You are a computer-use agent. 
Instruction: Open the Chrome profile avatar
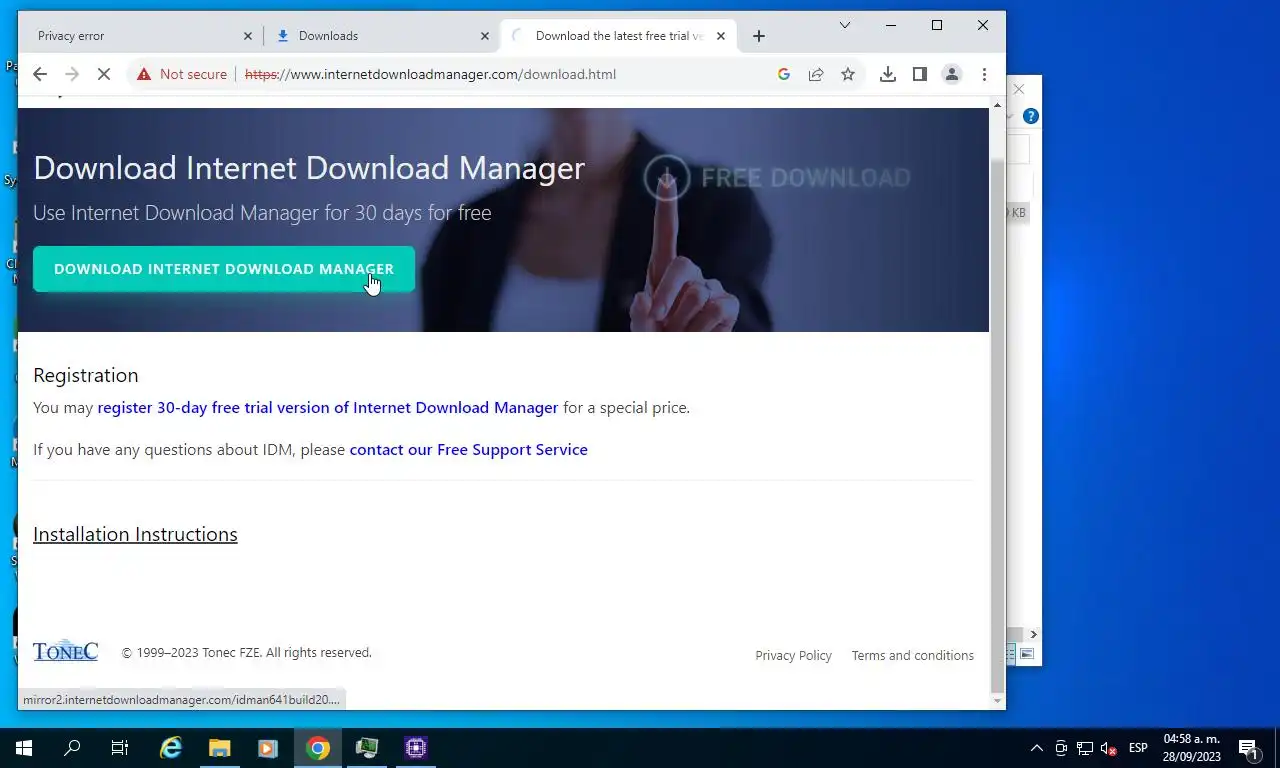(x=952, y=74)
